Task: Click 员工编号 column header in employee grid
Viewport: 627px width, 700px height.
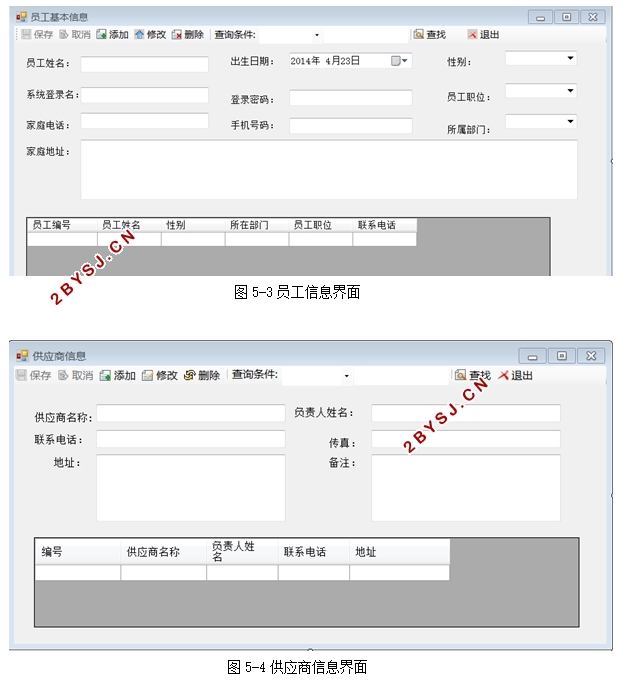Action: point(62,225)
